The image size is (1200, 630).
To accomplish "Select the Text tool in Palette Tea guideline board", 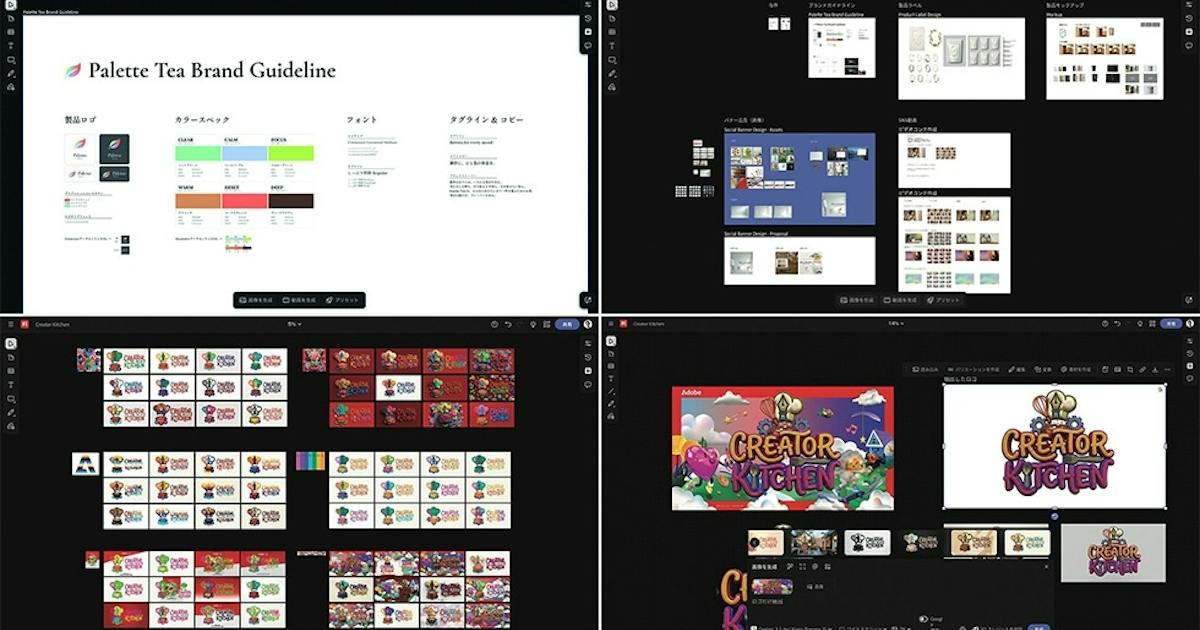I will pyautogui.click(x=10, y=45).
